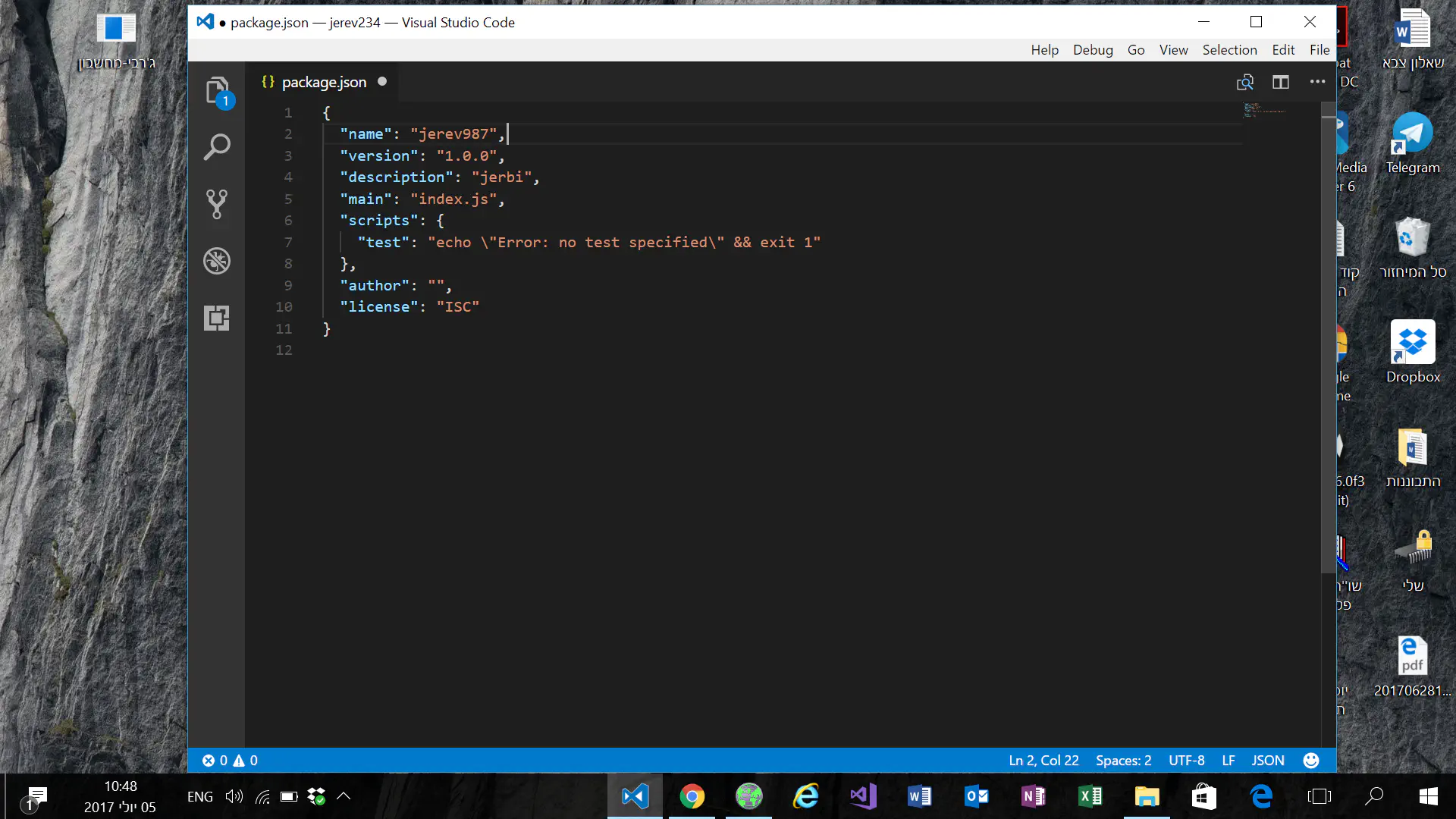1456x819 pixels.
Task: Click the LF end-of-line selector
Action: coord(1228,761)
